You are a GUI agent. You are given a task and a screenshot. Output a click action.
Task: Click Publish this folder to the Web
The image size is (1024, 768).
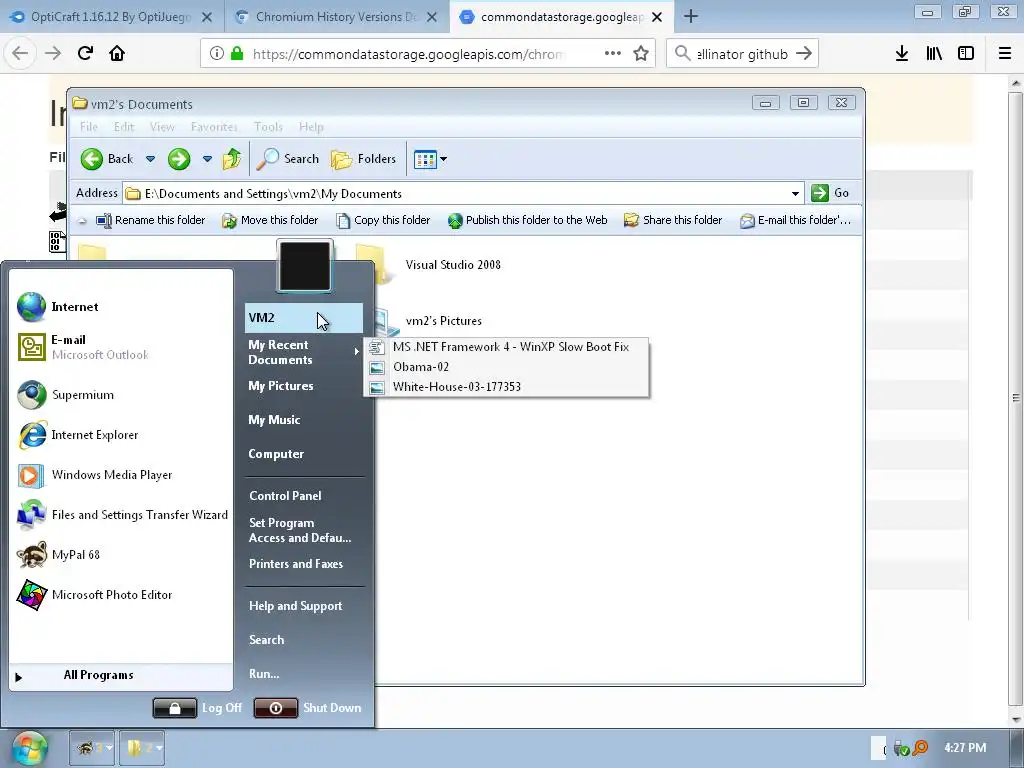[528, 220]
